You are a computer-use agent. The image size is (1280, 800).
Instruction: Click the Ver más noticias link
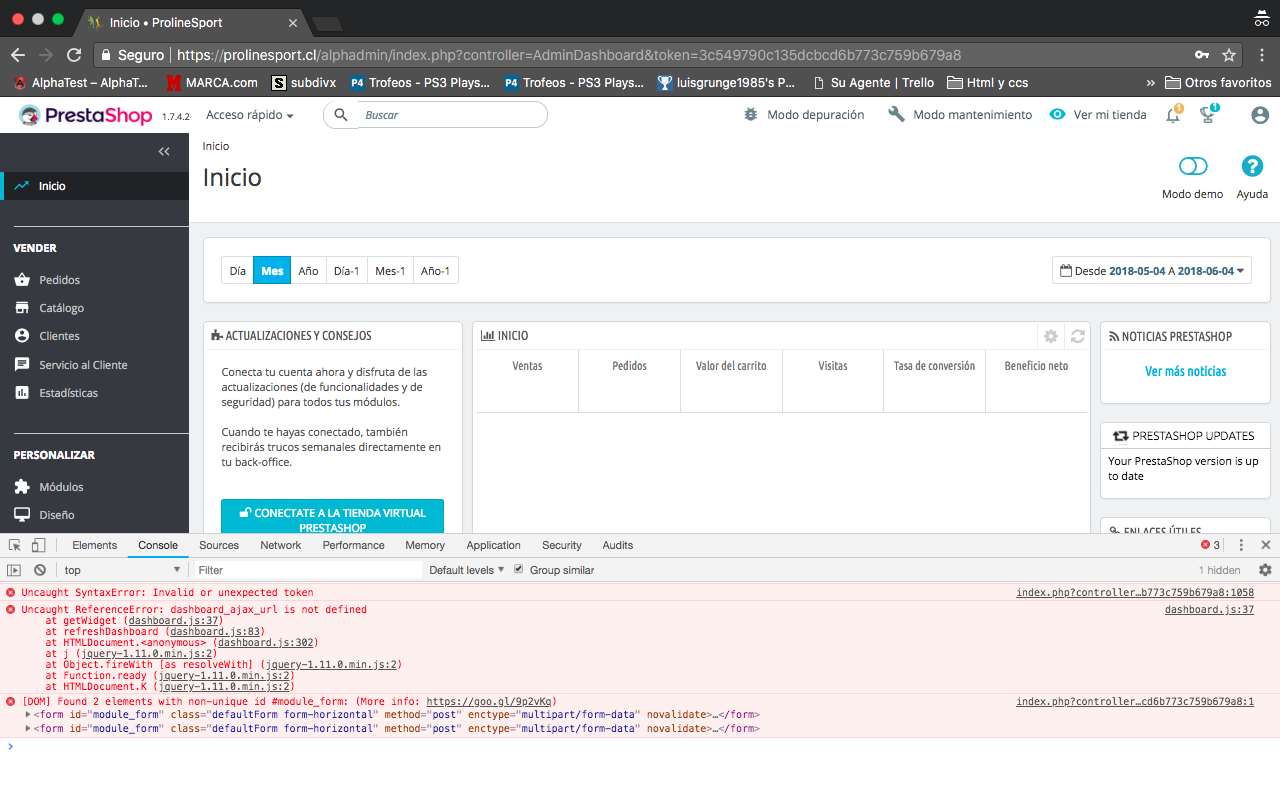[1185, 371]
